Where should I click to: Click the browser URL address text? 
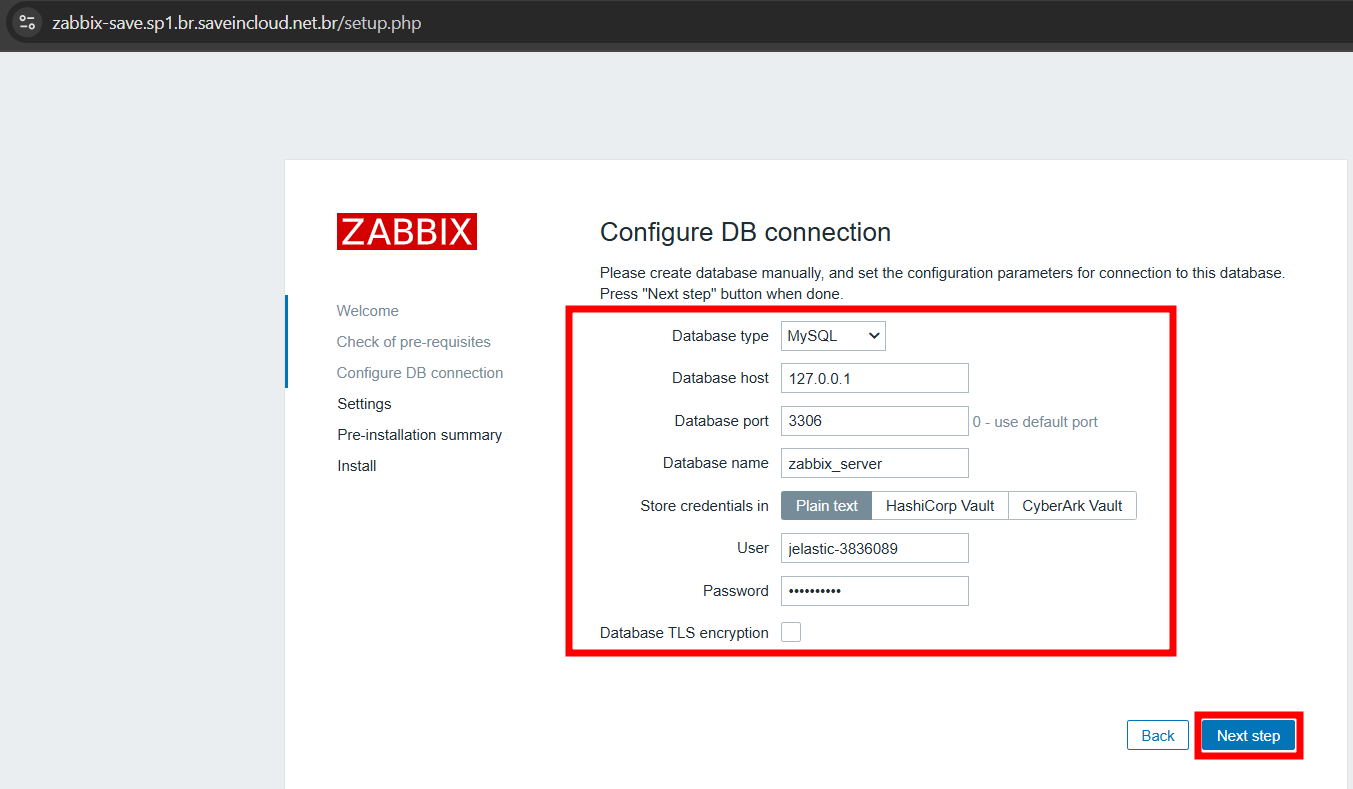pyautogui.click(x=237, y=22)
